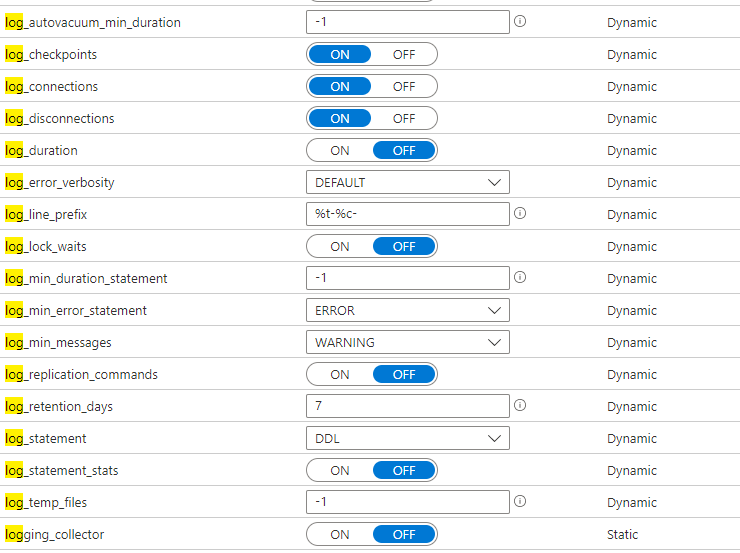Switch log_statement_stats to ON
The height and width of the screenshot is (553, 740).
tap(340, 471)
